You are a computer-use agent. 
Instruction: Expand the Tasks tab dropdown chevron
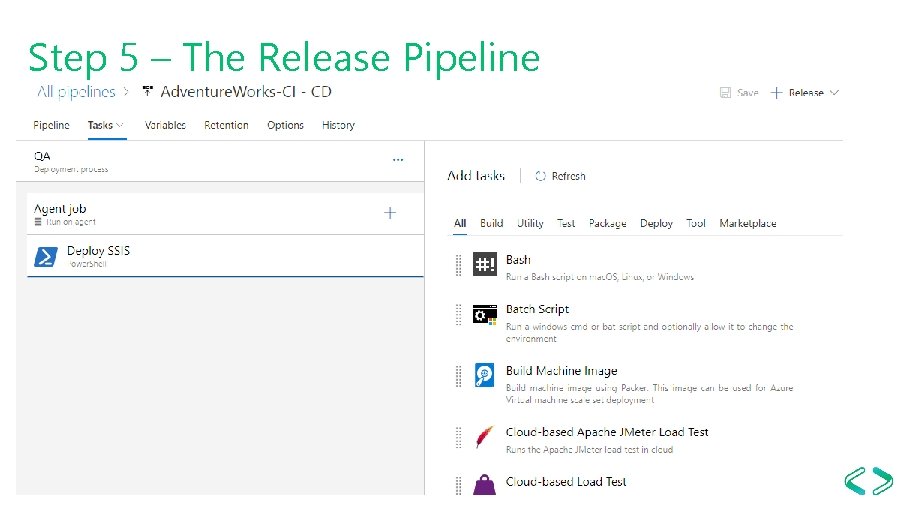pos(120,125)
